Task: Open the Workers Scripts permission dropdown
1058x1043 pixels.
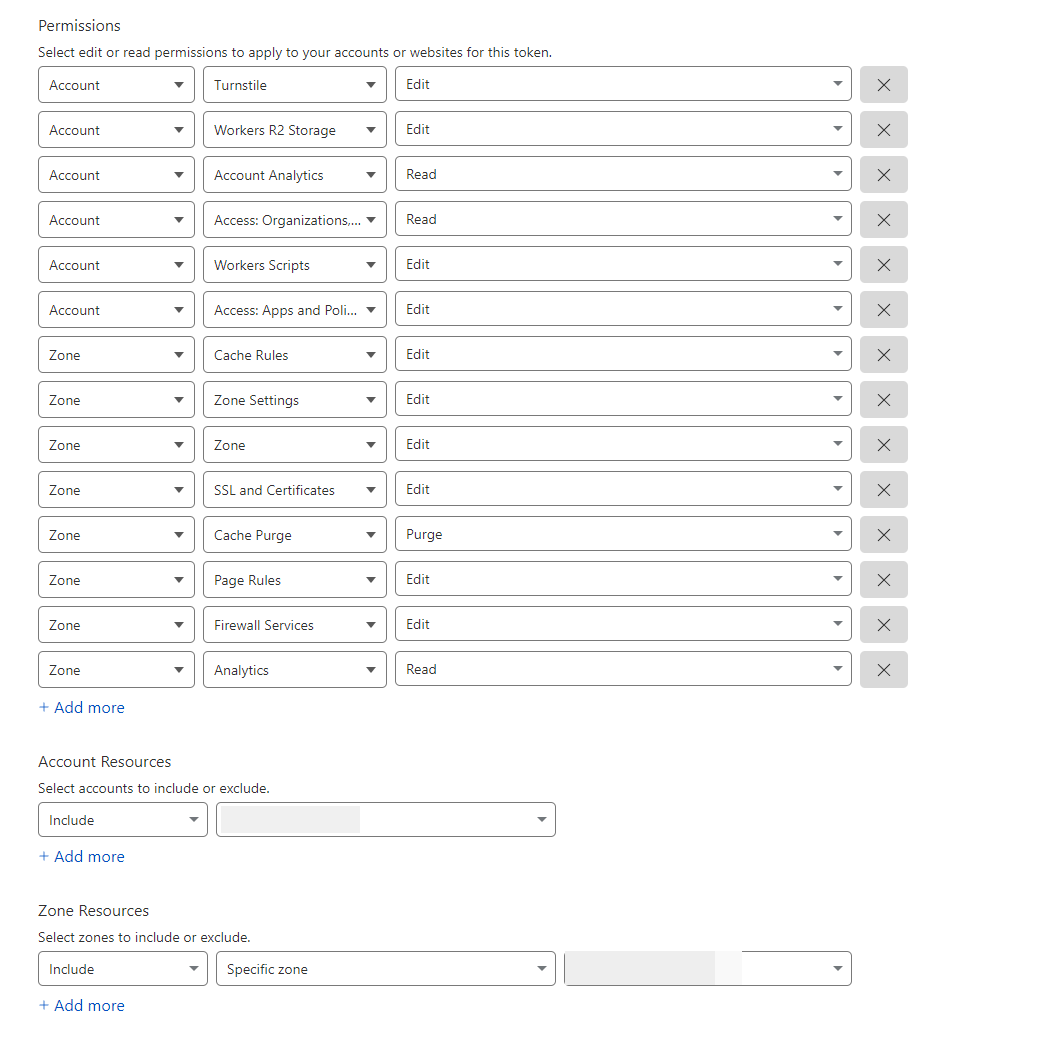Action: coord(294,264)
